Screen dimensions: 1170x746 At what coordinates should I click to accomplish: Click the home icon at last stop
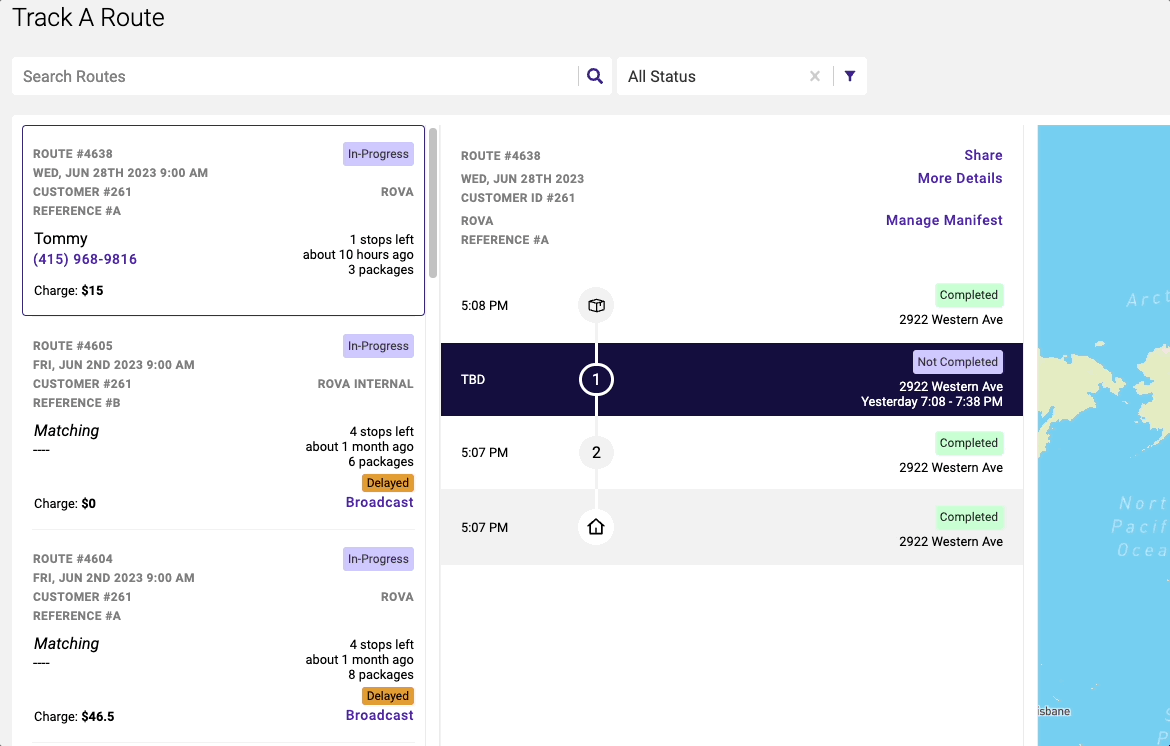(596, 527)
